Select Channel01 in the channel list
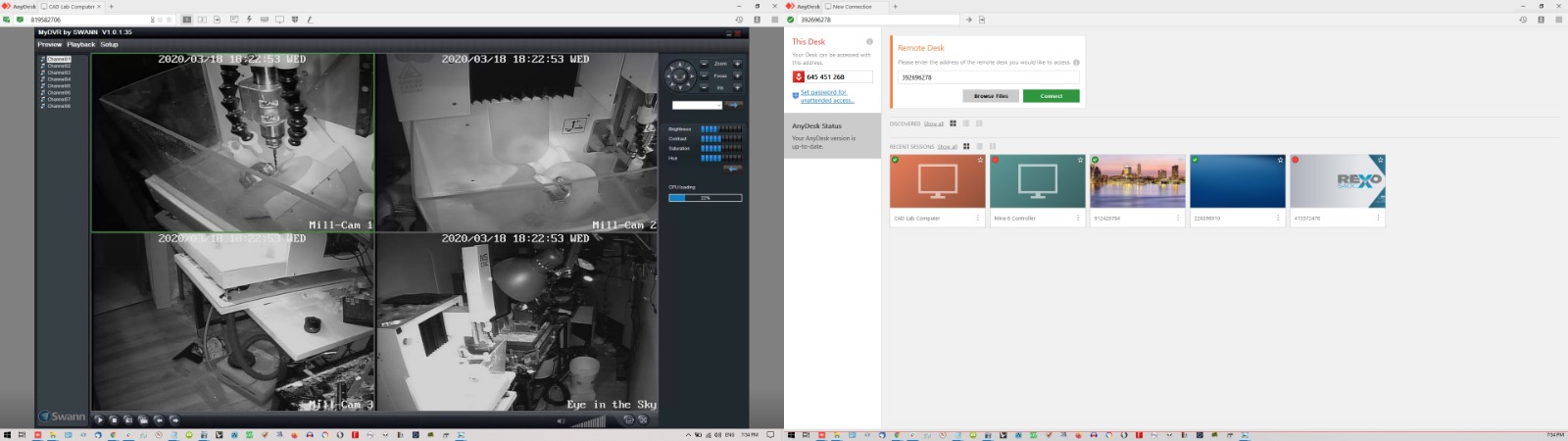 59,59
